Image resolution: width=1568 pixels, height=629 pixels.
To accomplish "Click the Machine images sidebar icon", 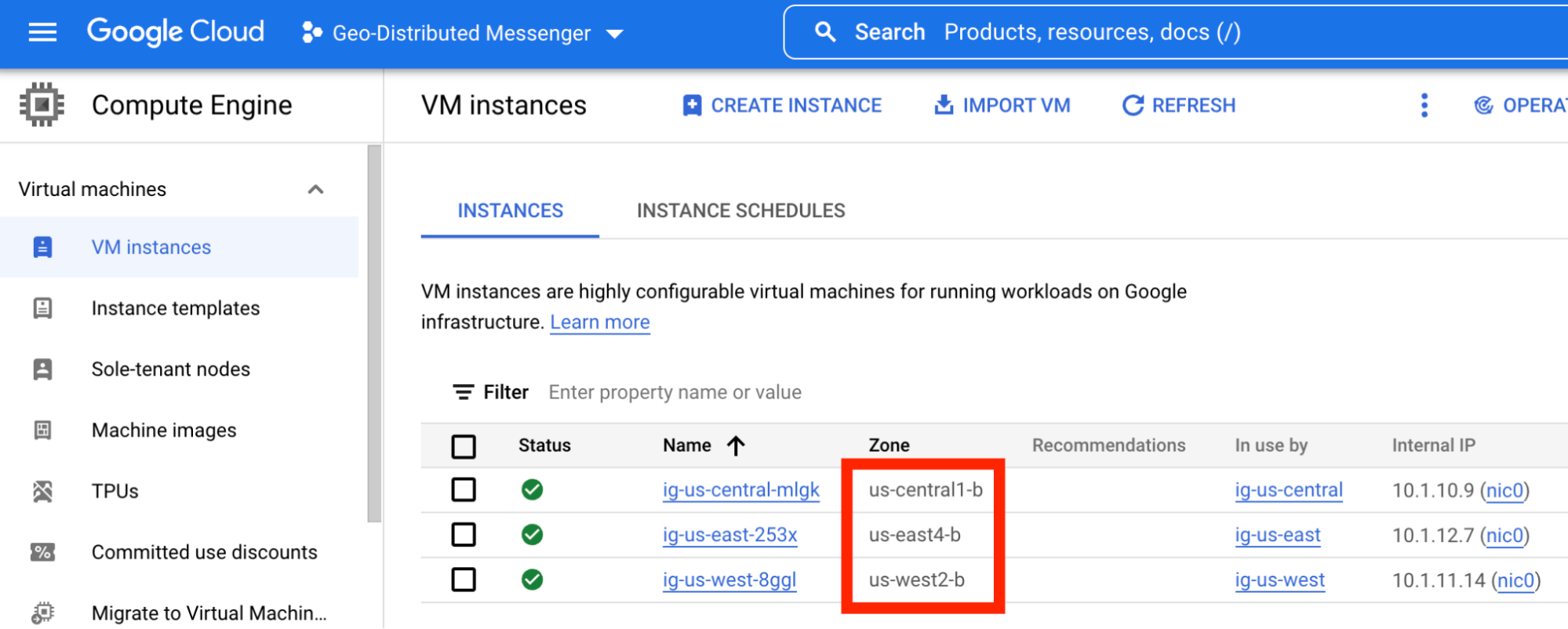I will (43, 430).
